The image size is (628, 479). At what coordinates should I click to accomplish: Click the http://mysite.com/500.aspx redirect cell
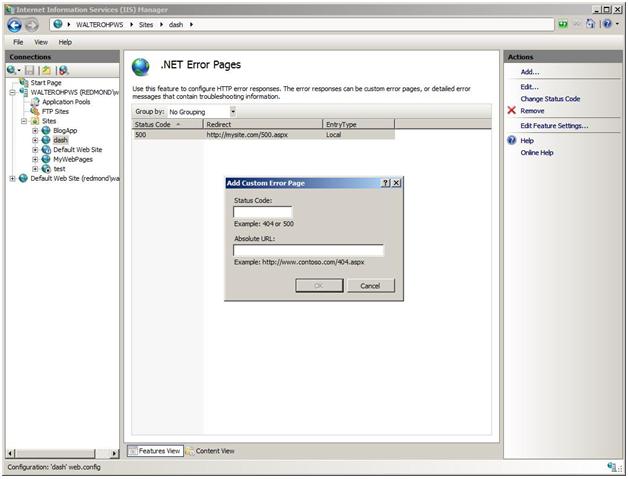247,135
